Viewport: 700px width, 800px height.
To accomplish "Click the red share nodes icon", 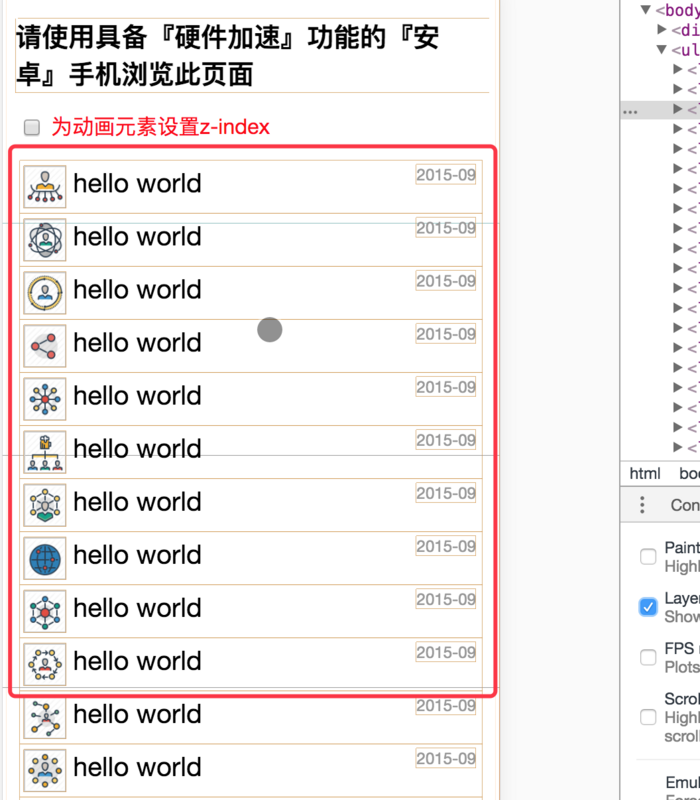I will click(45, 346).
